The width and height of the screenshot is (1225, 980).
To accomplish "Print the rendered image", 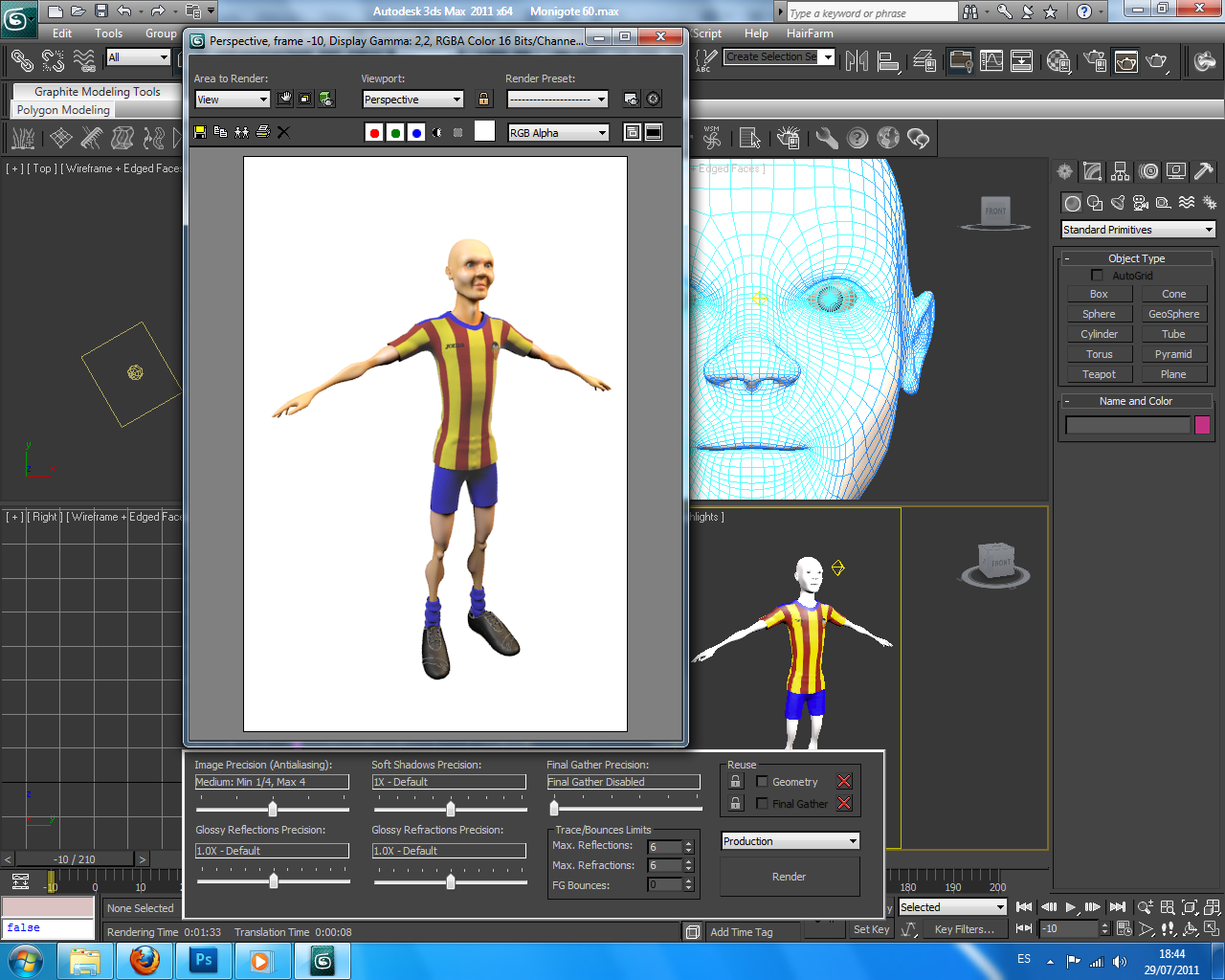I will (x=262, y=132).
